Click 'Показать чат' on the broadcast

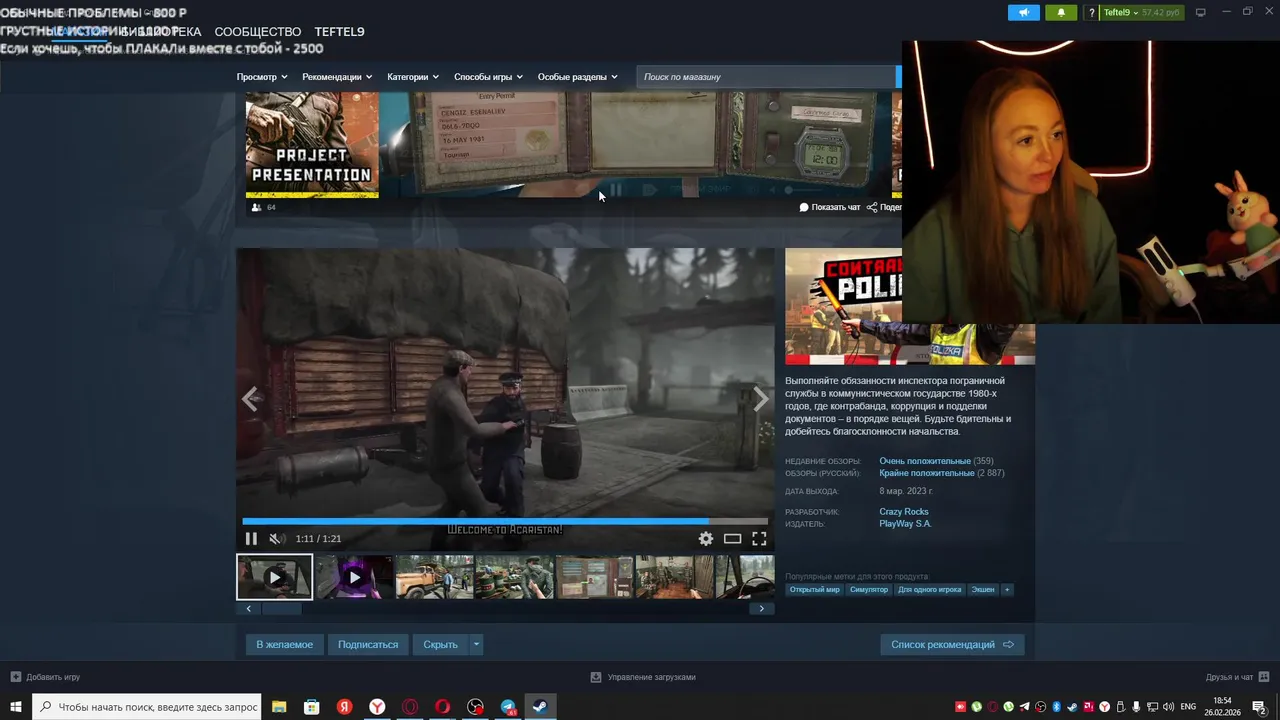tap(830, 207)
